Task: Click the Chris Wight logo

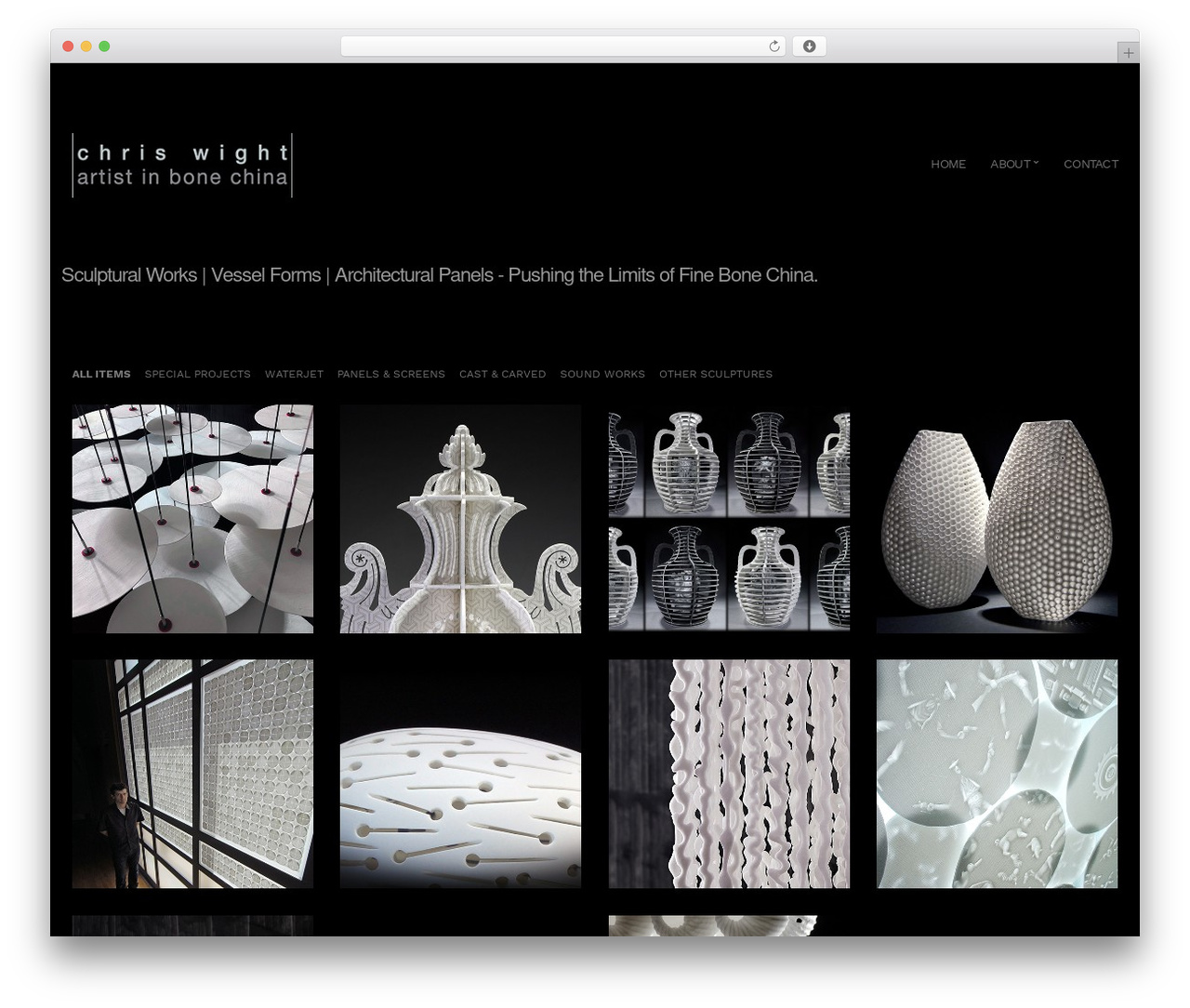Action: tap(182, 165)
